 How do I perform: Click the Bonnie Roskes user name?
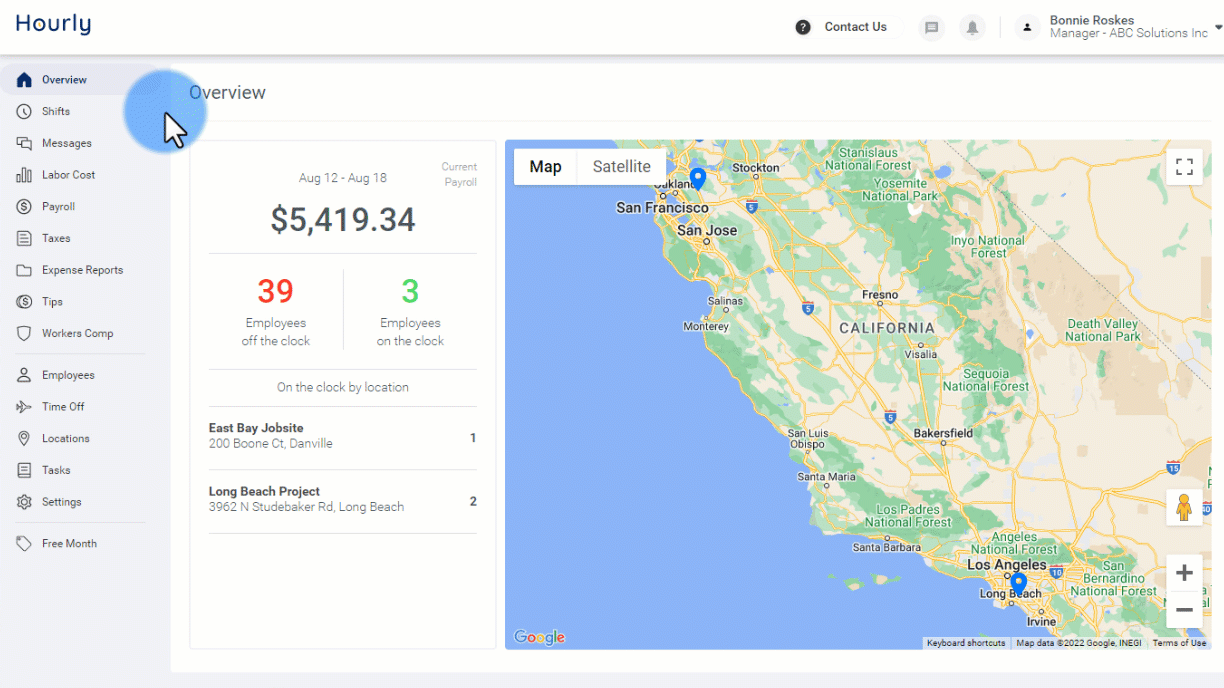[x=1092, y=20]
